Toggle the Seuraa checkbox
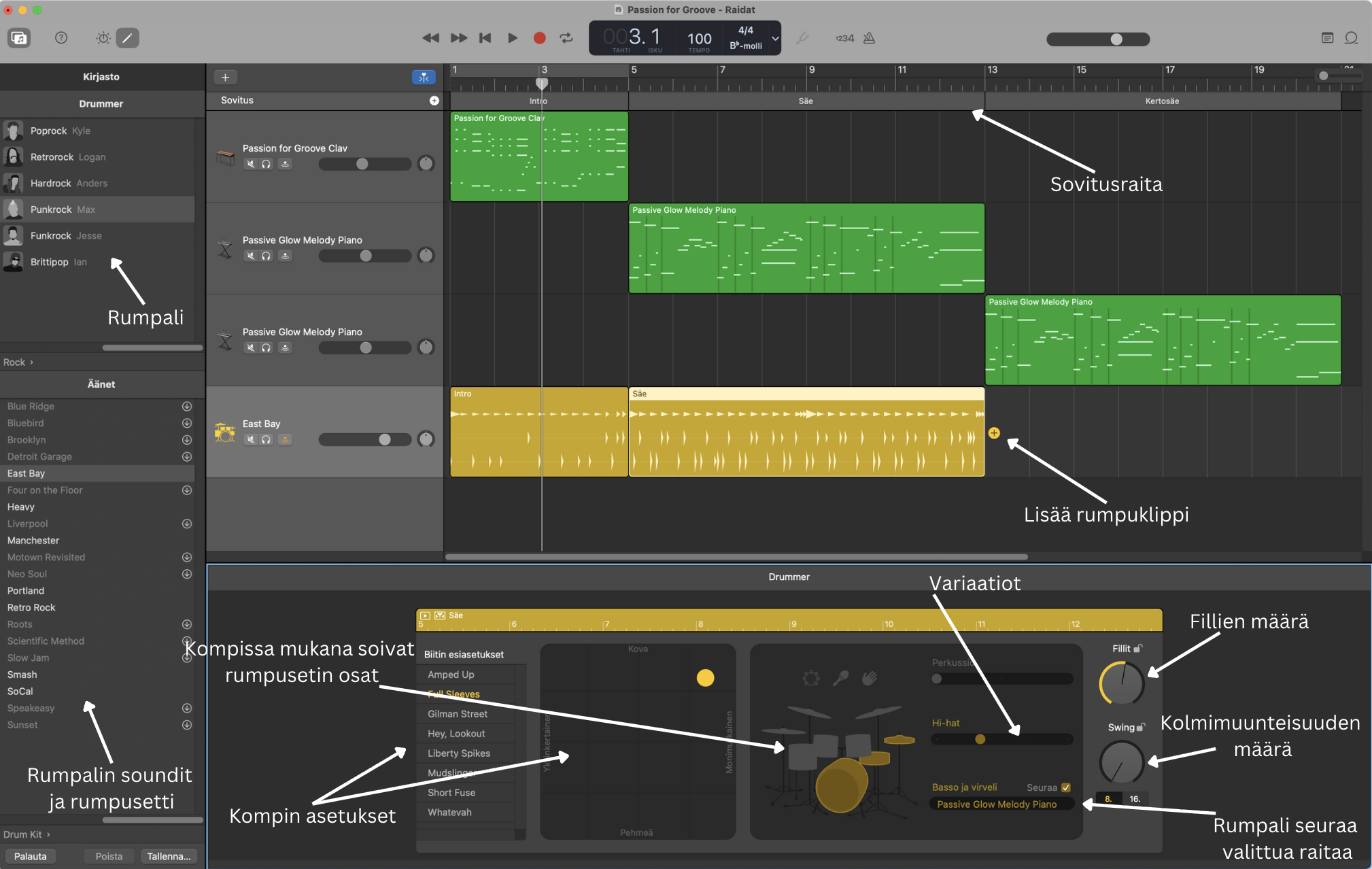 [x=1066, y=787]
